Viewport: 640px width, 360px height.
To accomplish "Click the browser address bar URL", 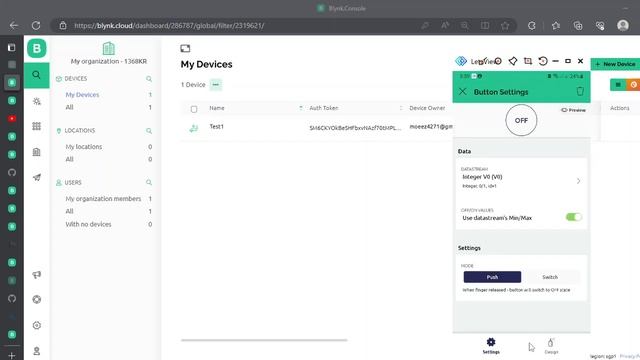I will tap(169, 26).
